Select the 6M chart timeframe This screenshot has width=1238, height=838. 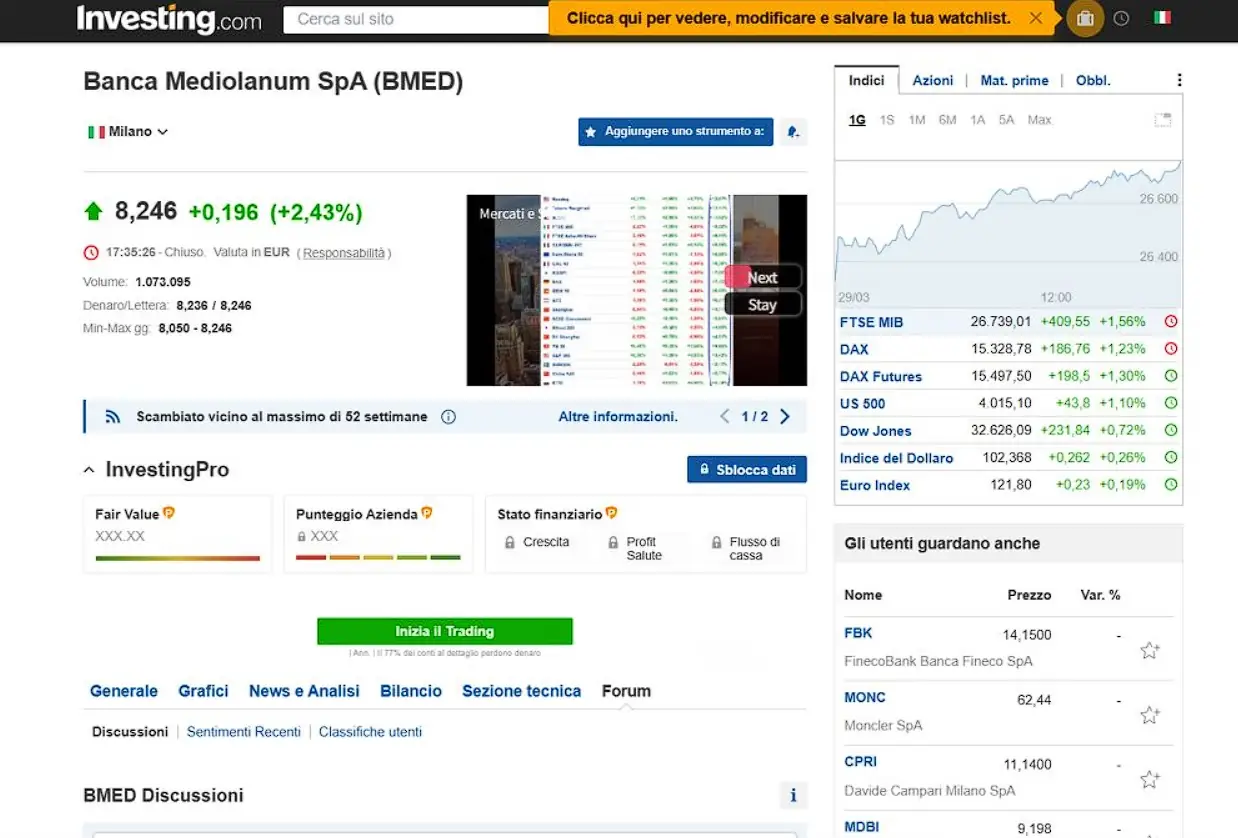click(x=947, y=120)
